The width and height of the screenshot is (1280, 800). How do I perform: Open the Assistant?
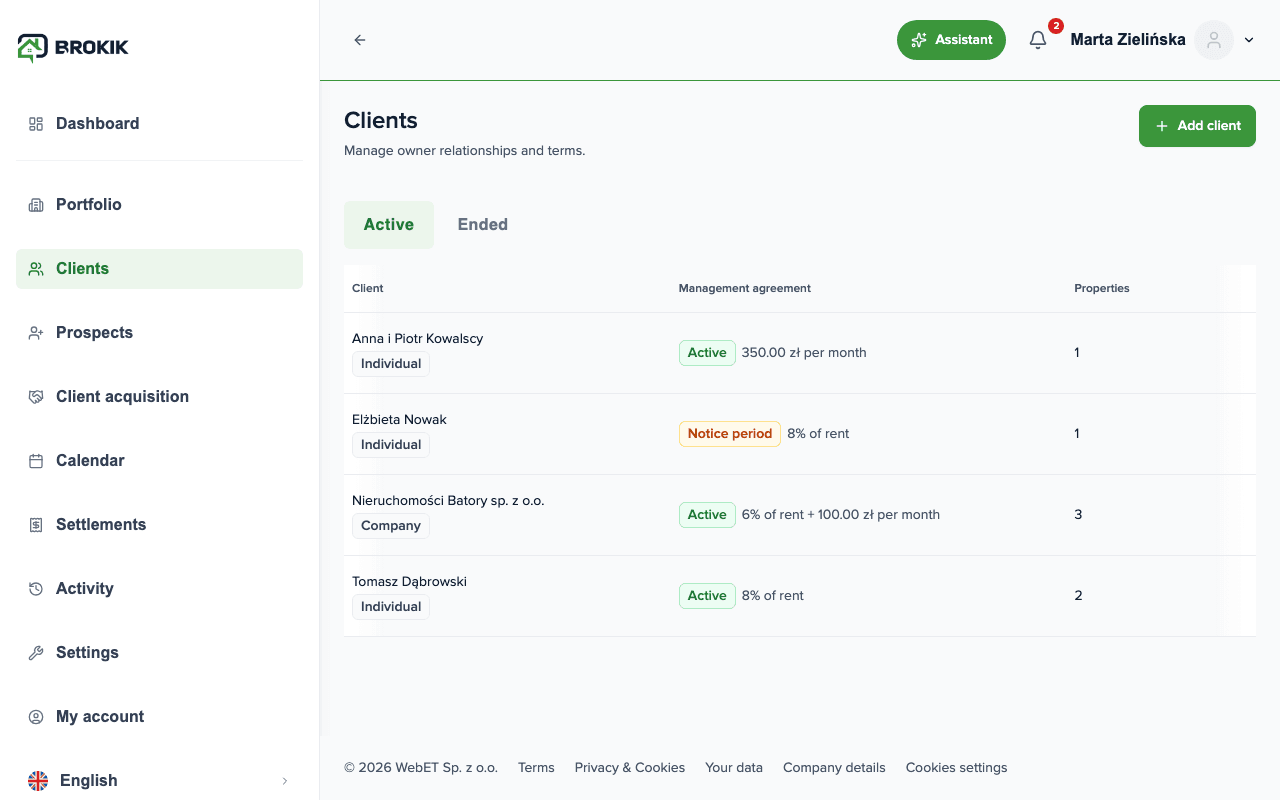[951, 40]
